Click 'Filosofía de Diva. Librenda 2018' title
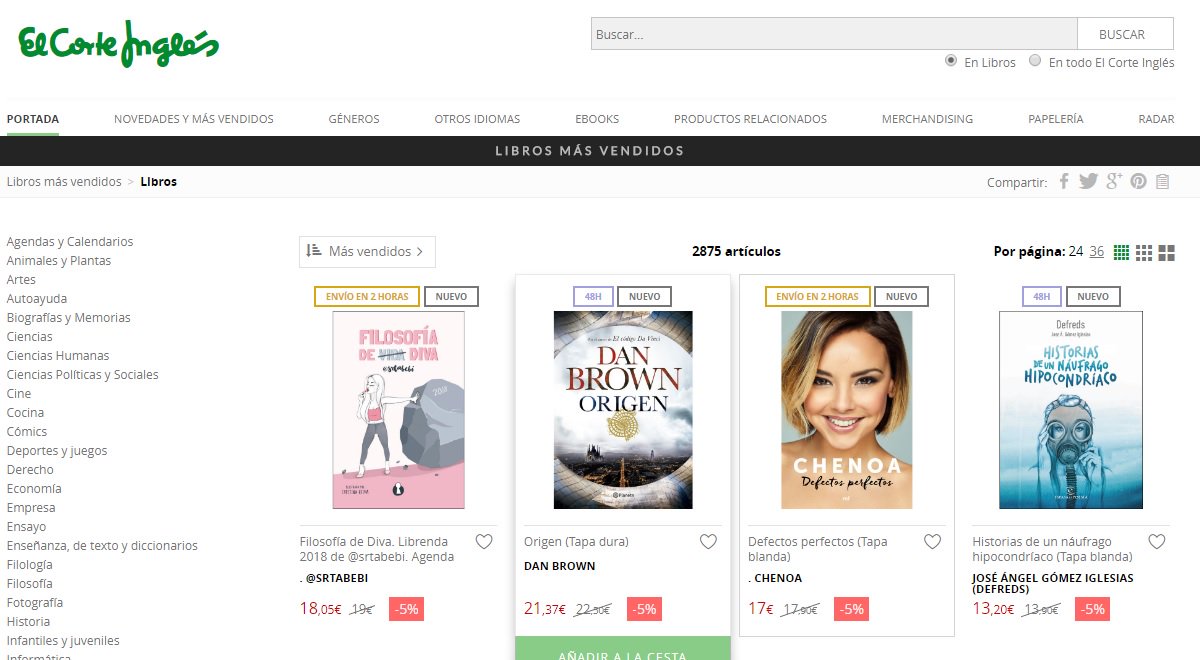The width and height of the screenshot is (1200, 660). tap(377, 549)
